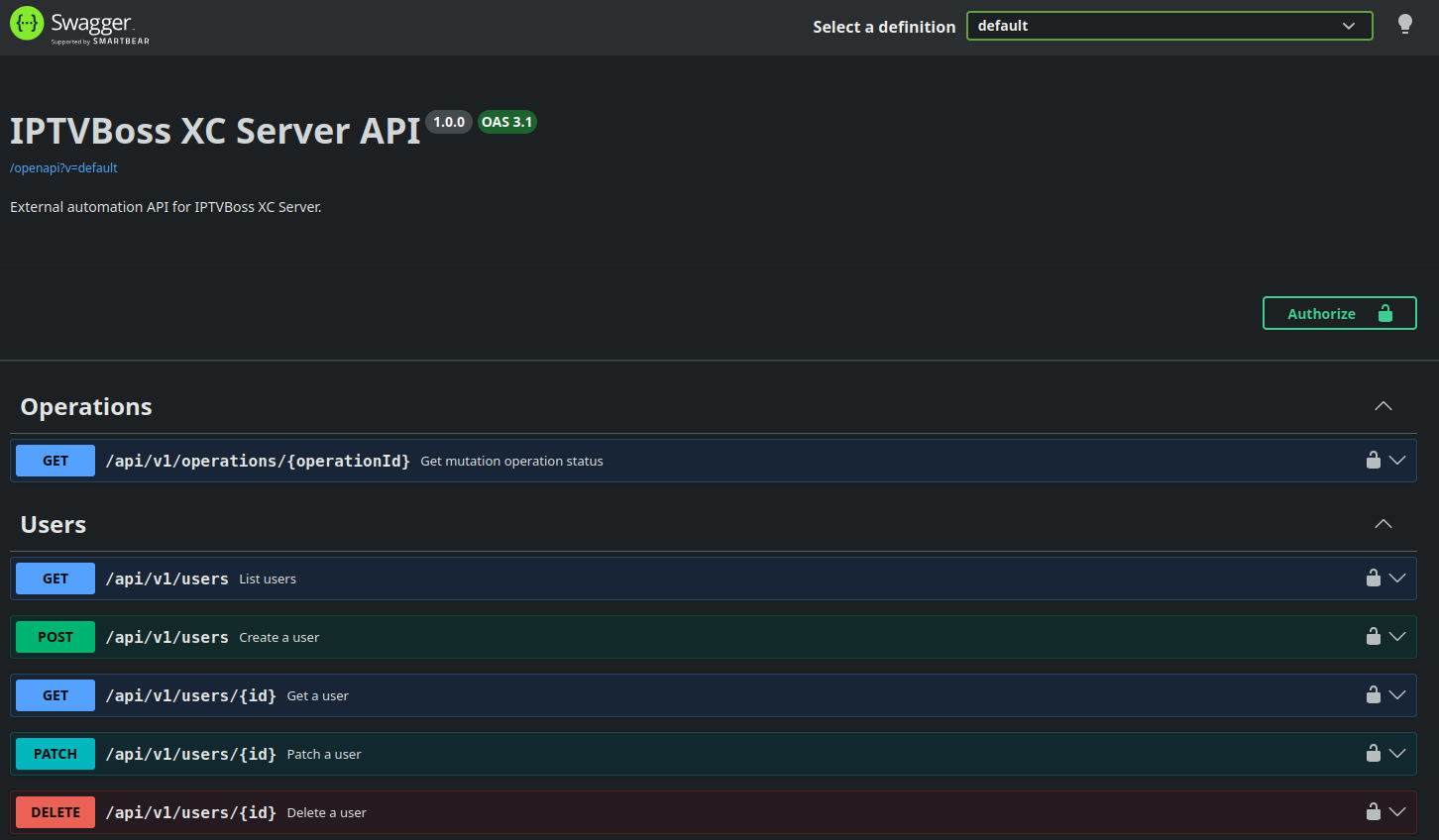The width and height of the screenshot is (1439, 840).
Task: Click lock icon on List users row
Action: tap(1374, 577)
